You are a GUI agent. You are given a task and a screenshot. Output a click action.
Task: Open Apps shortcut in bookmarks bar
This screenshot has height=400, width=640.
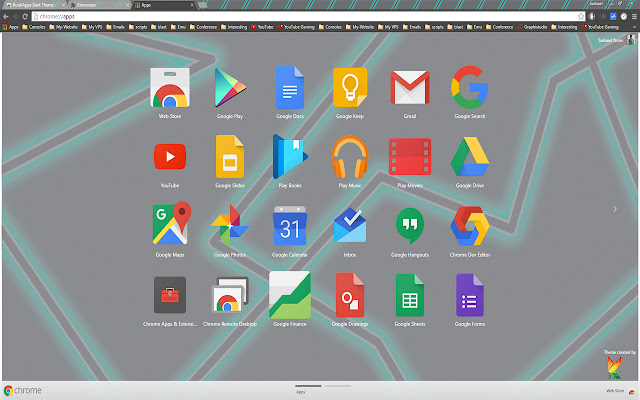coord(11,27)
